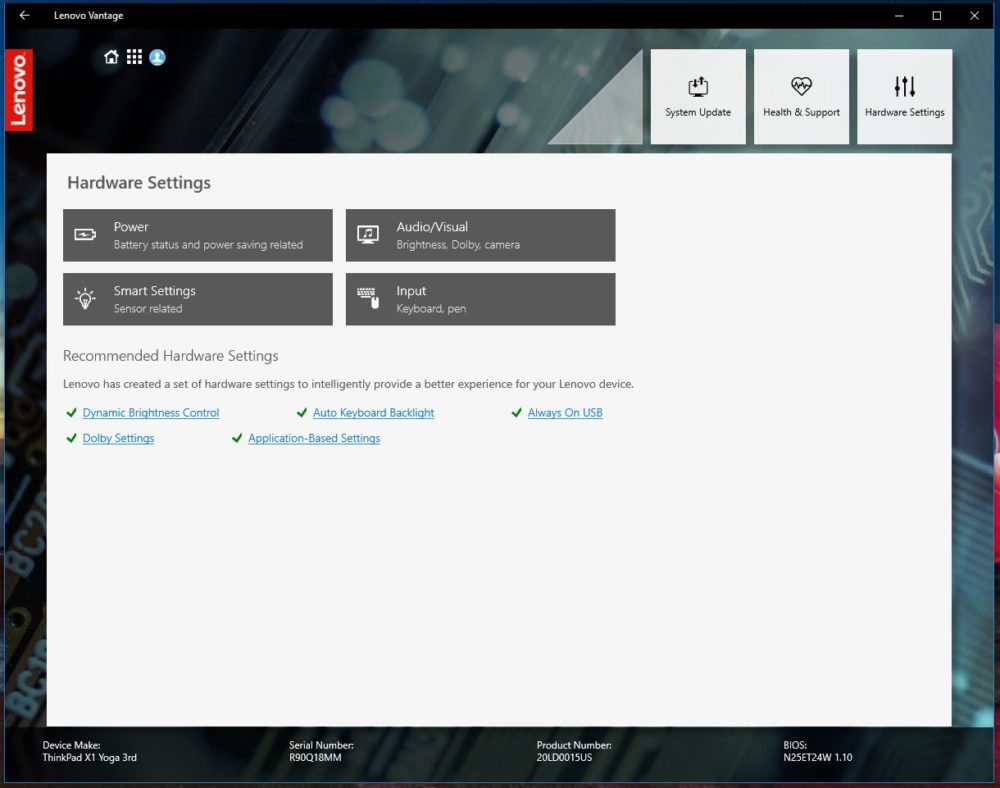Image resolution: width=1000 pixels, height=788 pixels.
Task: Click checkmark beside Auto Keyboard Backlight
Action: tap(302, 412)
